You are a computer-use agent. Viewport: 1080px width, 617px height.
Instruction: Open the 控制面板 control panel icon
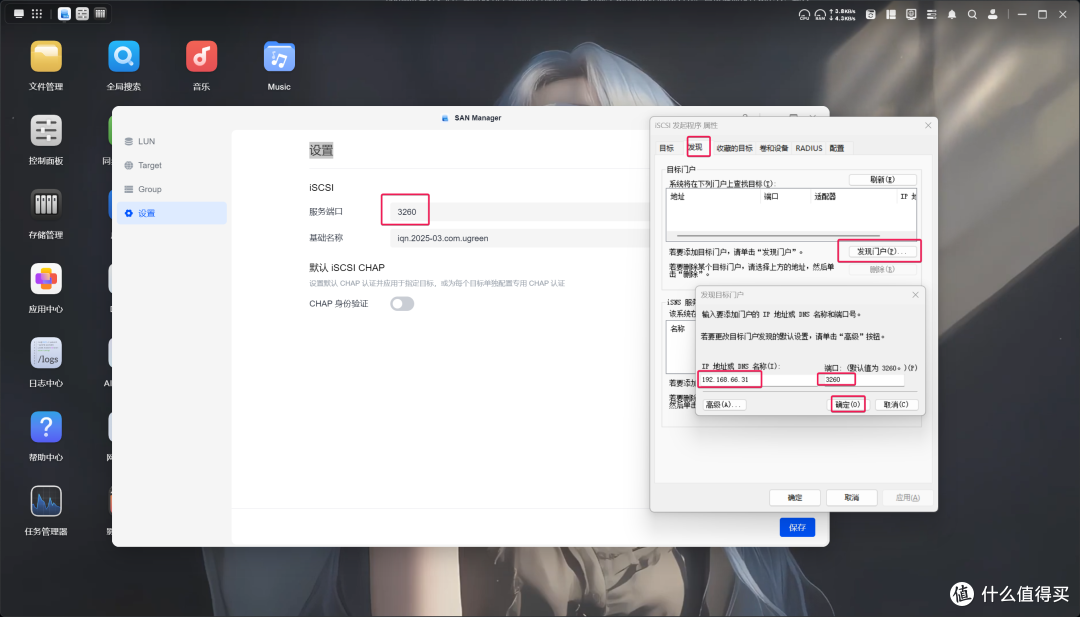click(46, 131)
